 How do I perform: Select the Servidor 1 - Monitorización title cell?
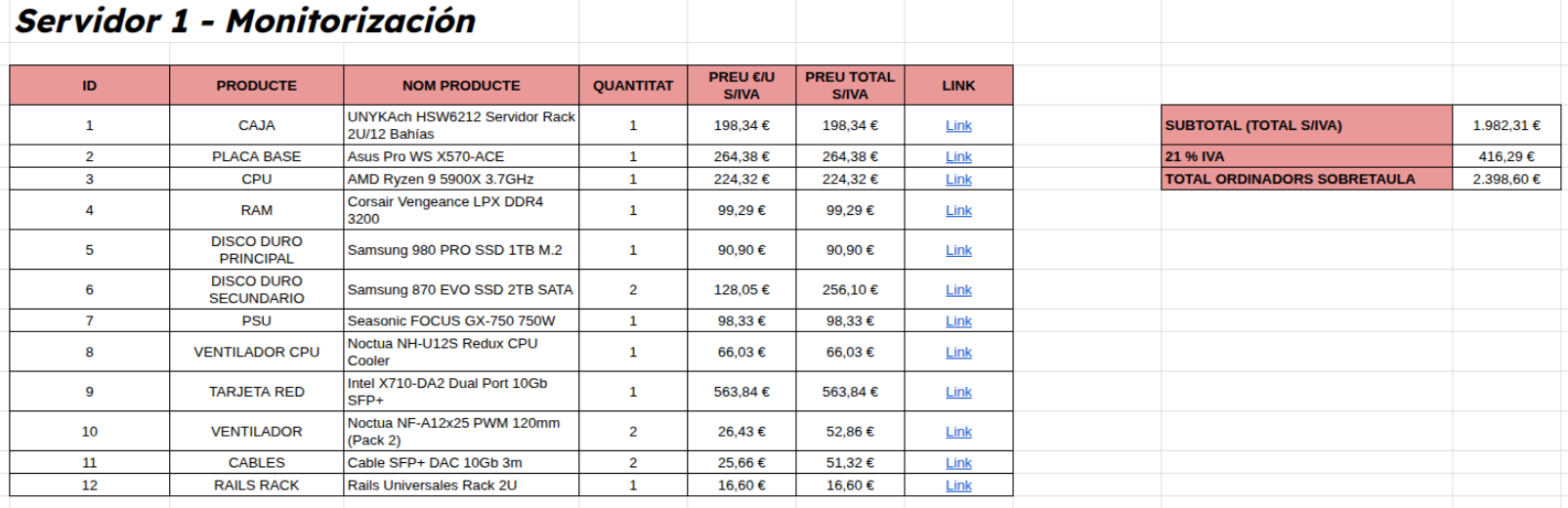coord(246,21)
